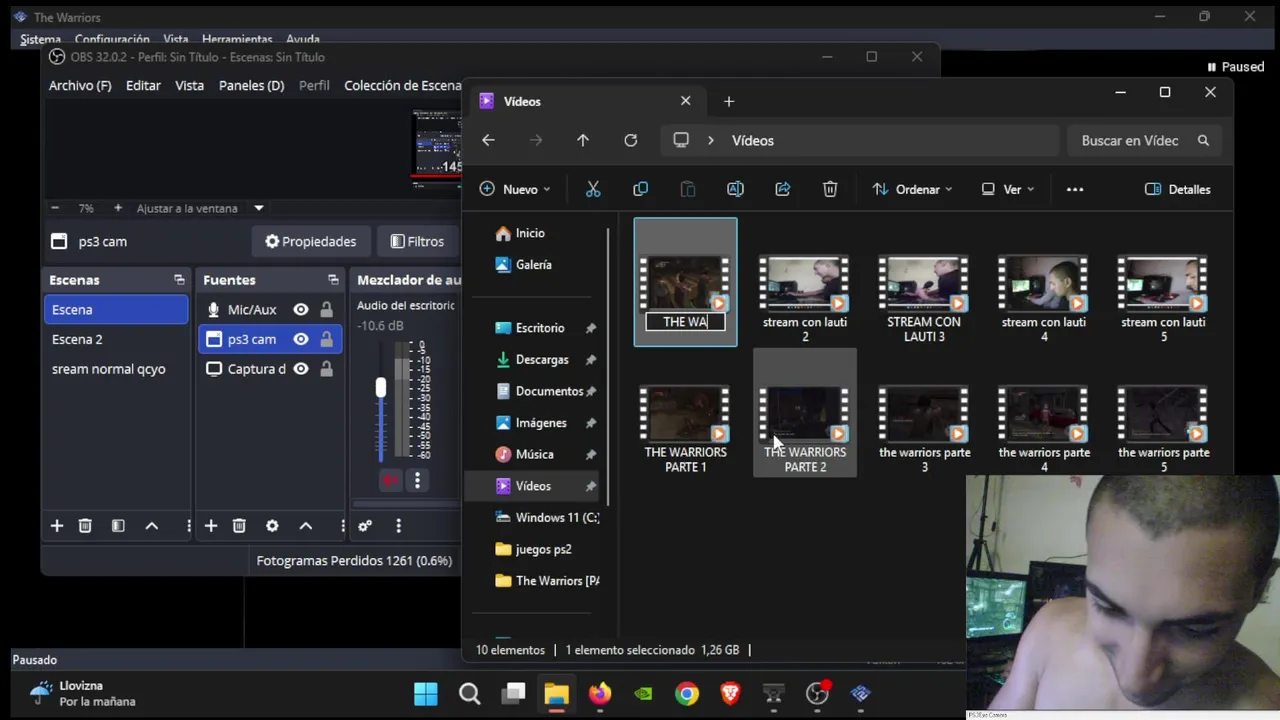Screen dimensions: 1280x720
Task: Open juegos ps2 folder in sidebar
Action: [543, 549]
